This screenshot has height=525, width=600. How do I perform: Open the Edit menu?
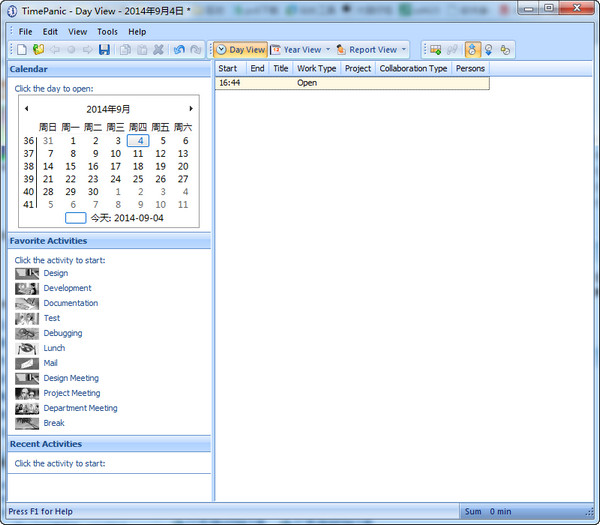pos(50,32)
